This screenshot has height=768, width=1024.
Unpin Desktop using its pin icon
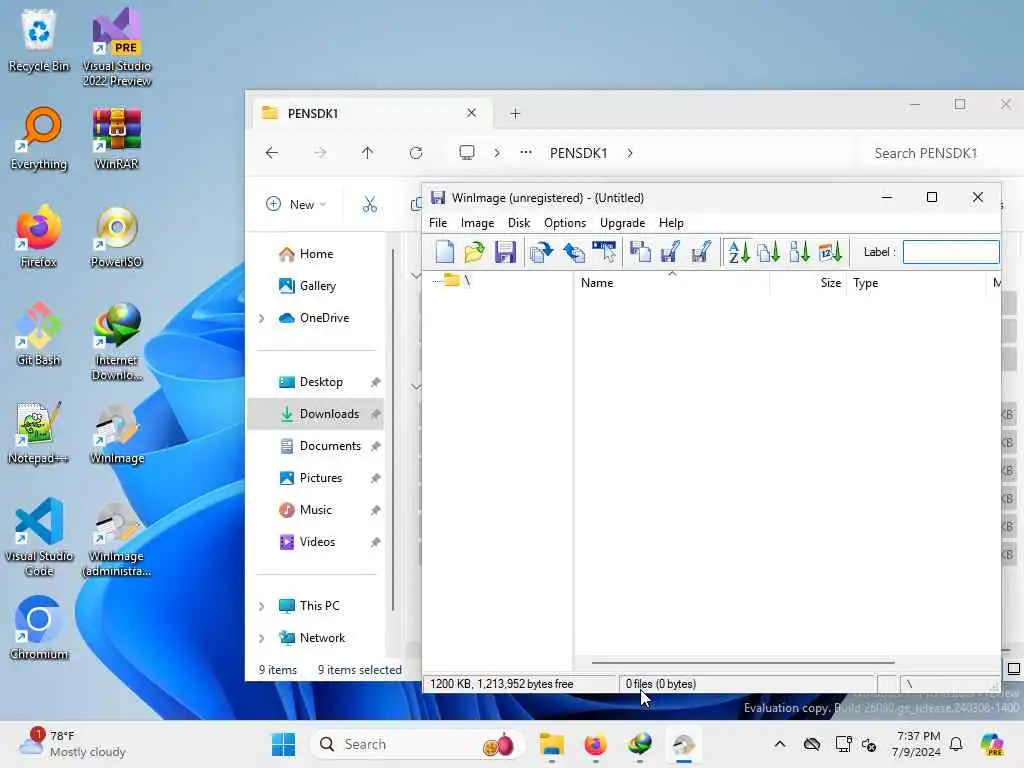tap(376, 382)
